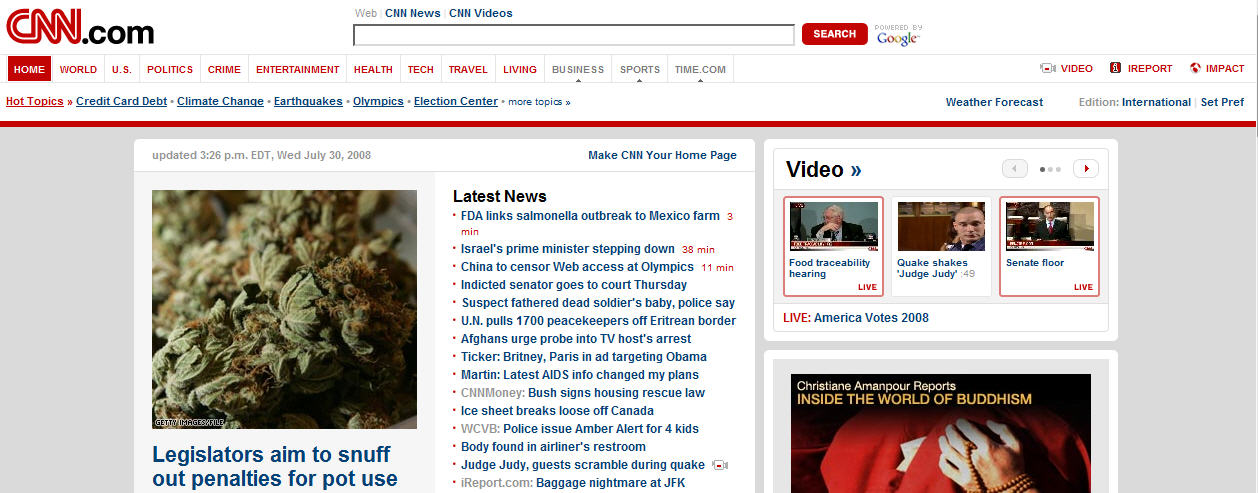Click the Video heading double-arrow

(855, 170)
